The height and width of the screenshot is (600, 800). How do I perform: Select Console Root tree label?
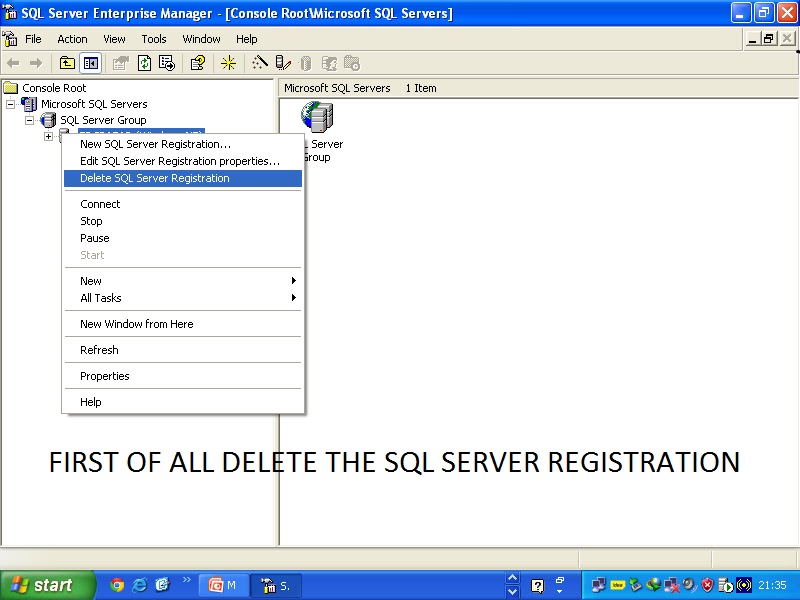coord(54,88)
